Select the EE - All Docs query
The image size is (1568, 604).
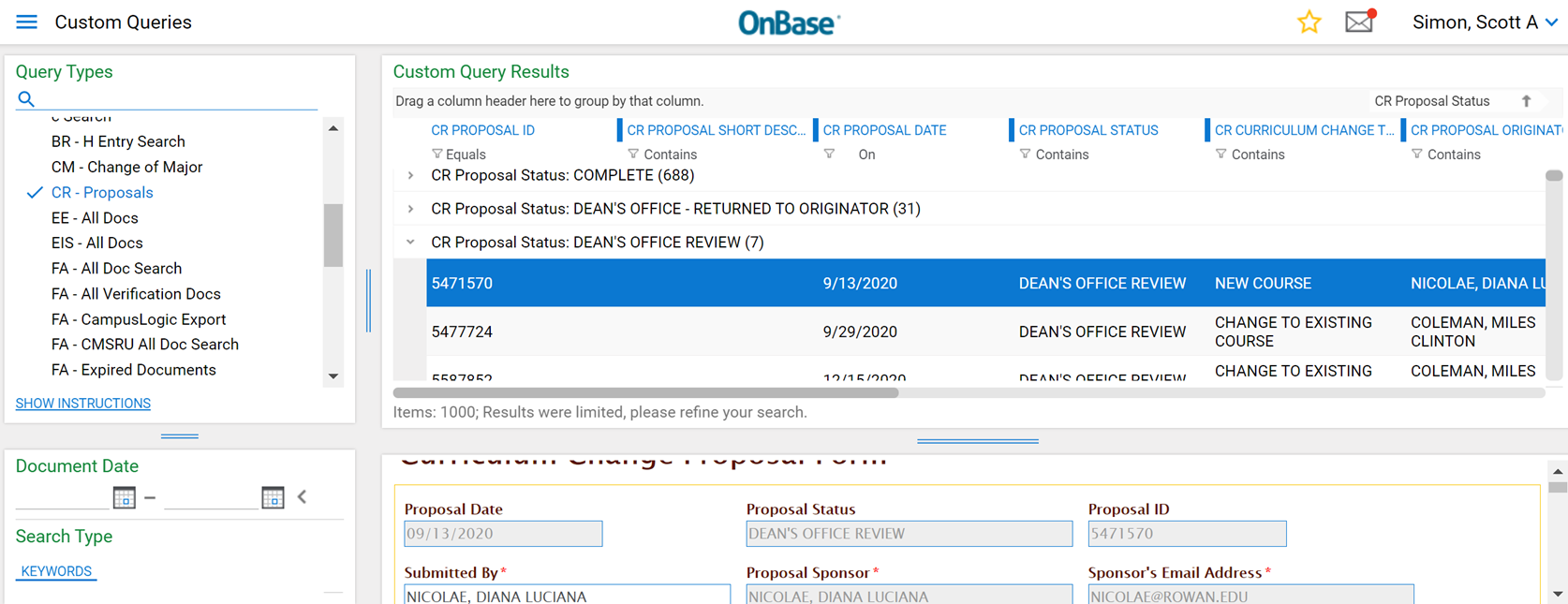tap(95, 217)
